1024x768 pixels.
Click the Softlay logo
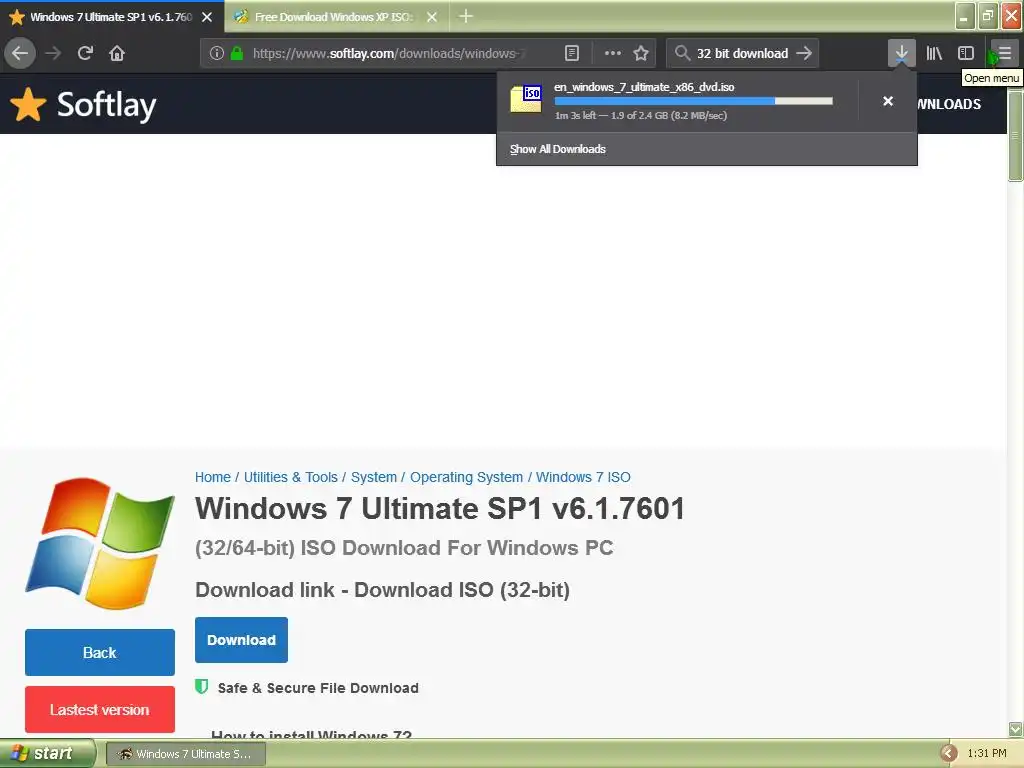(84, 104)
